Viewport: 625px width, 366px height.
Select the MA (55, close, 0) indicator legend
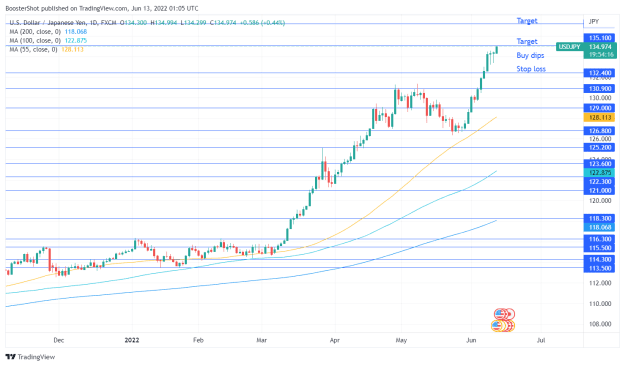tap(46, 49)
